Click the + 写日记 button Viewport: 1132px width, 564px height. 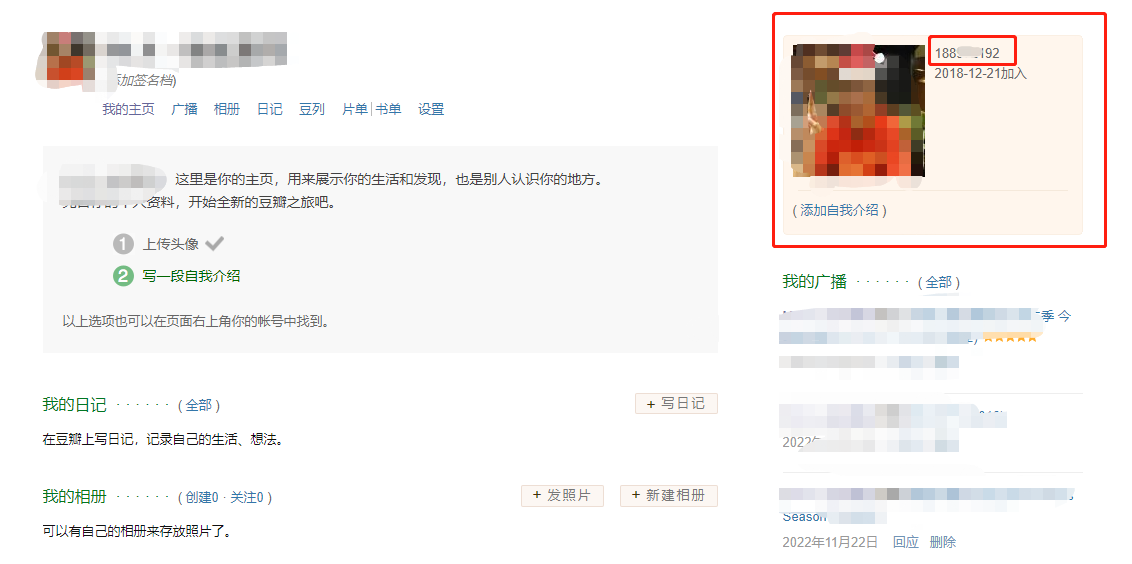[x=676, y=404]
